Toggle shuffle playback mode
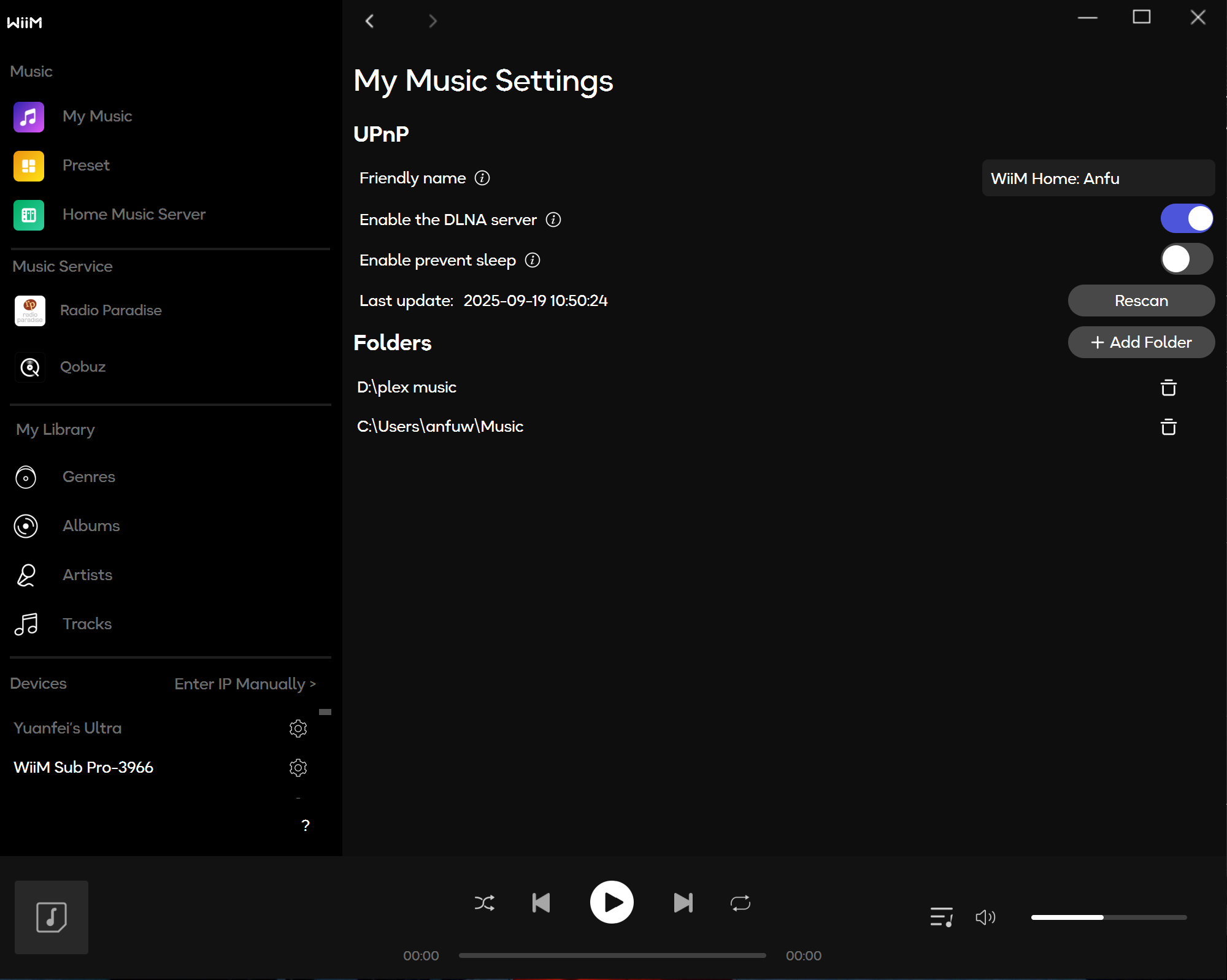Image resolution: width=1227 pixels, height=980 pixels. click(x=484, y=903)
